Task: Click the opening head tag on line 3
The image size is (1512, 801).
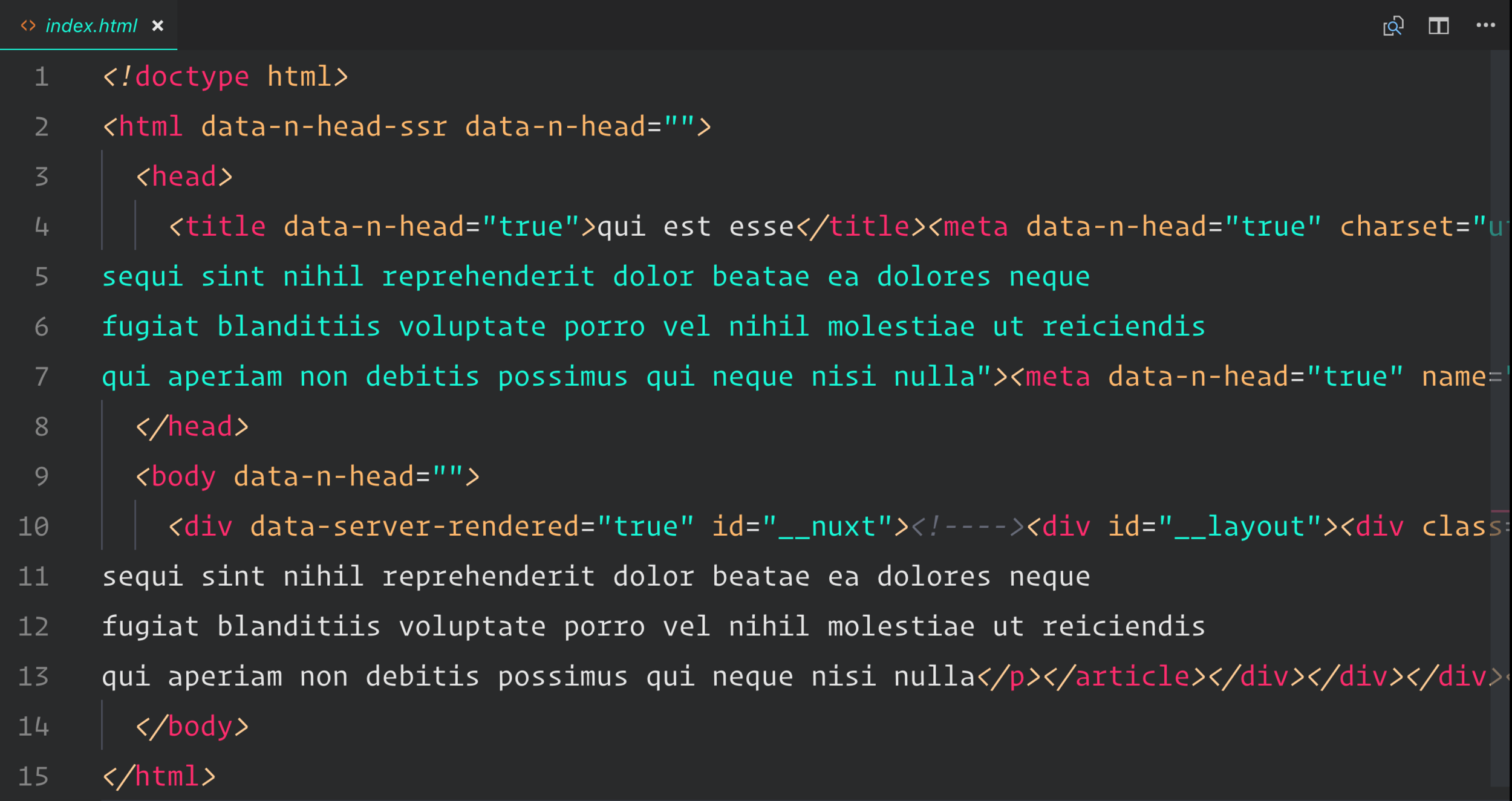Action: 184,177
